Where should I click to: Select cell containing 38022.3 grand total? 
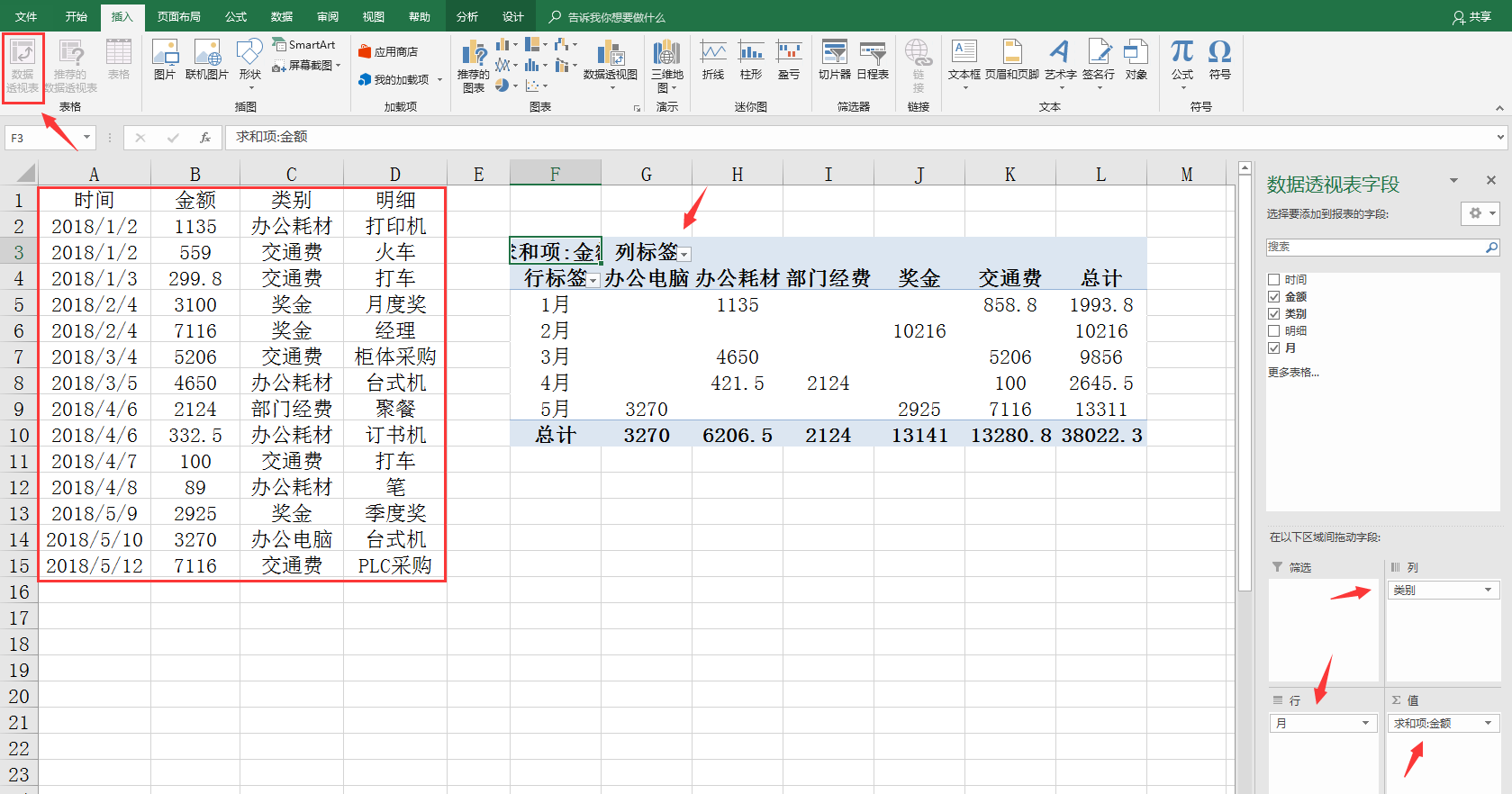click(1101, 436)
